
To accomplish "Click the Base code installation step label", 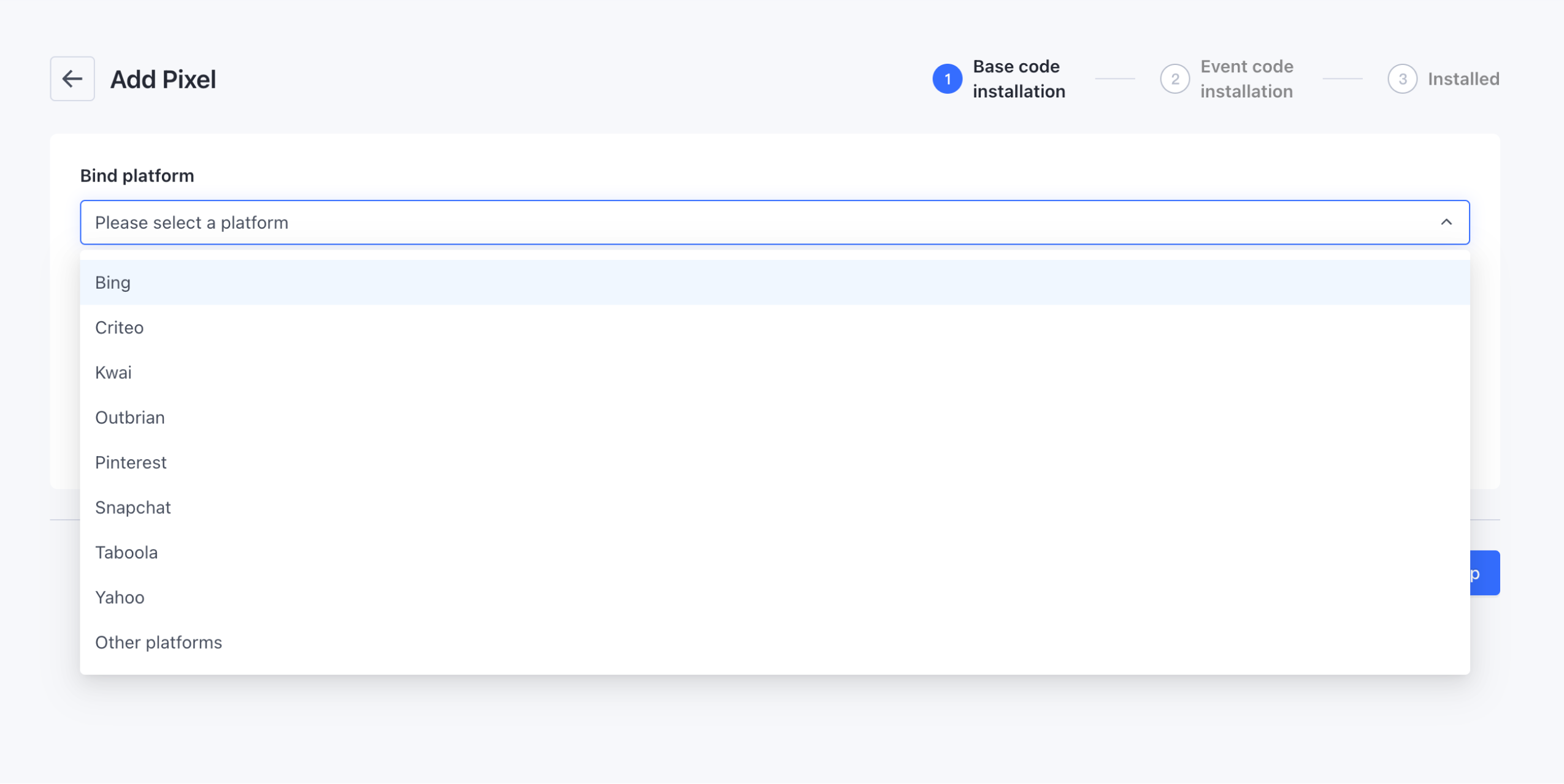I will 1019,78.
